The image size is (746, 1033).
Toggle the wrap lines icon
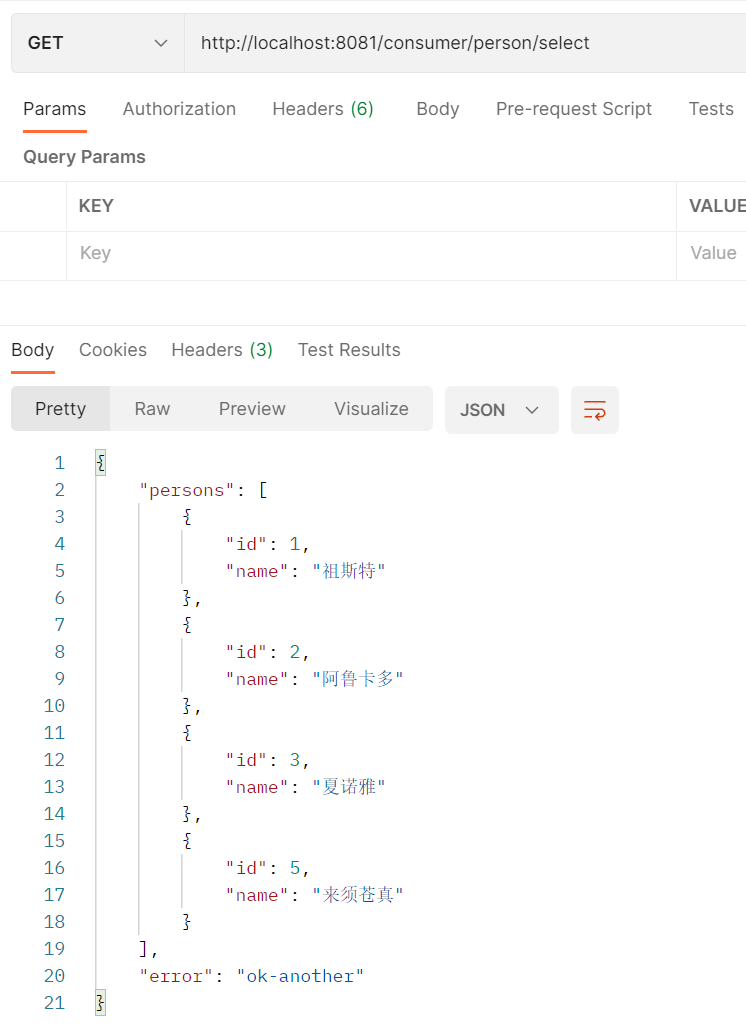point(594,410)
